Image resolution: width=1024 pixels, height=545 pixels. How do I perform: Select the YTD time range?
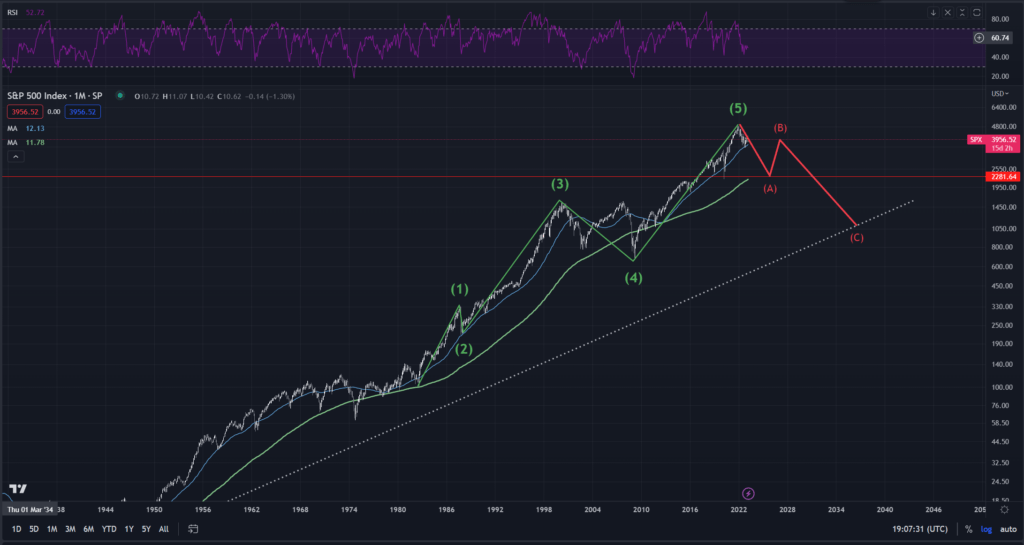click(x=109, y=529)
